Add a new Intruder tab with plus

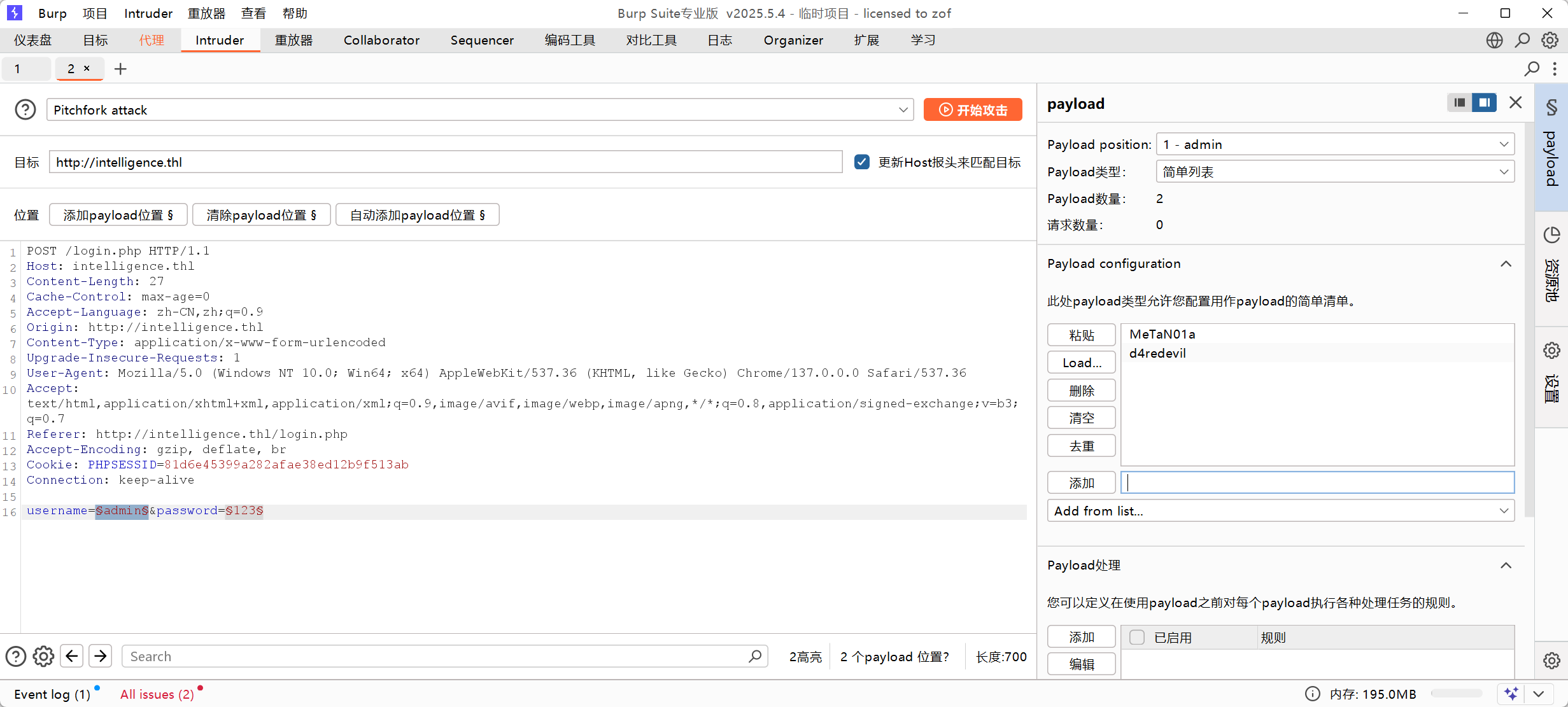tap(120, 69)
